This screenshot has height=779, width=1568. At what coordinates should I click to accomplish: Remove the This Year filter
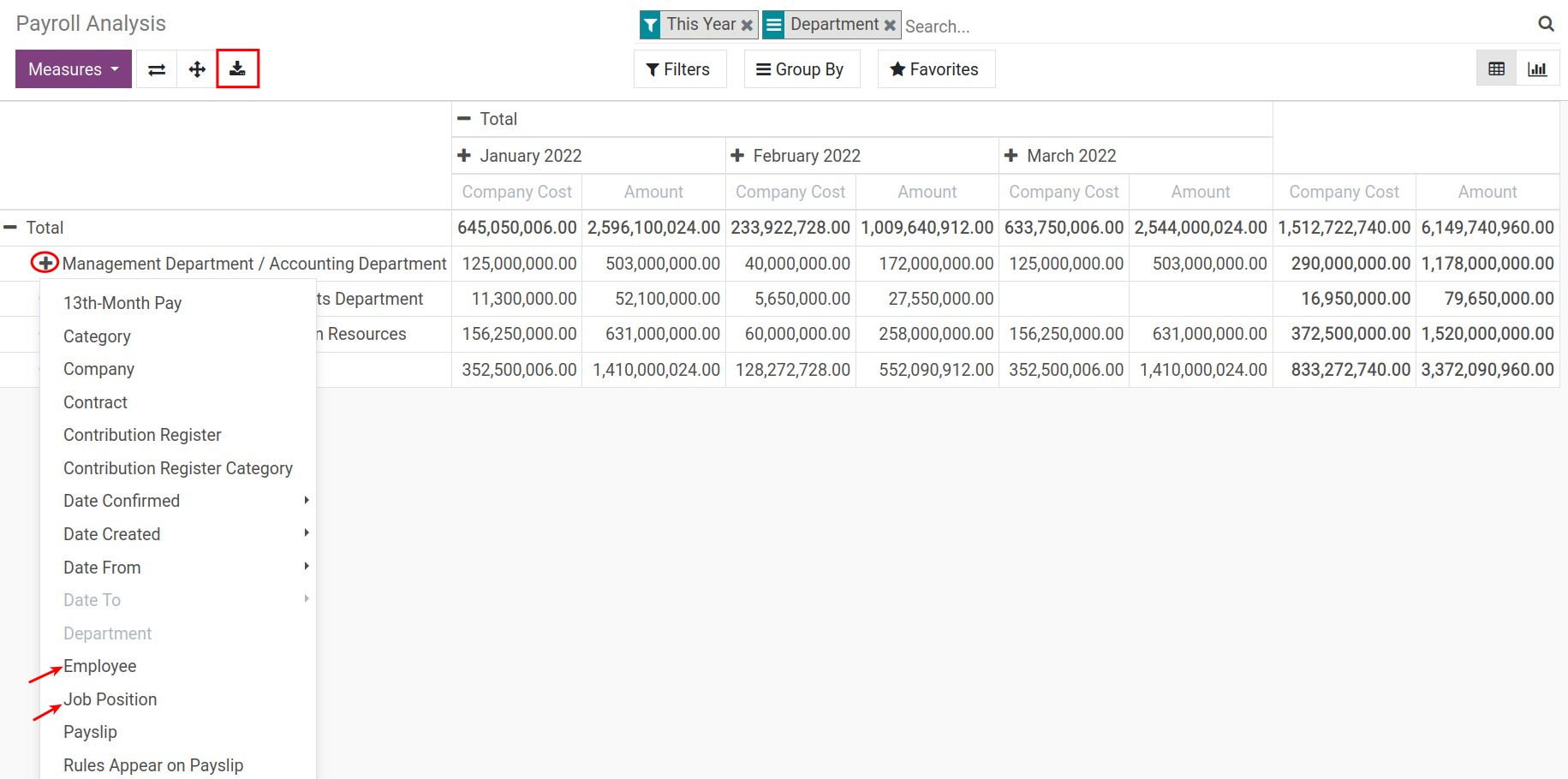click(x=746, y=25)
